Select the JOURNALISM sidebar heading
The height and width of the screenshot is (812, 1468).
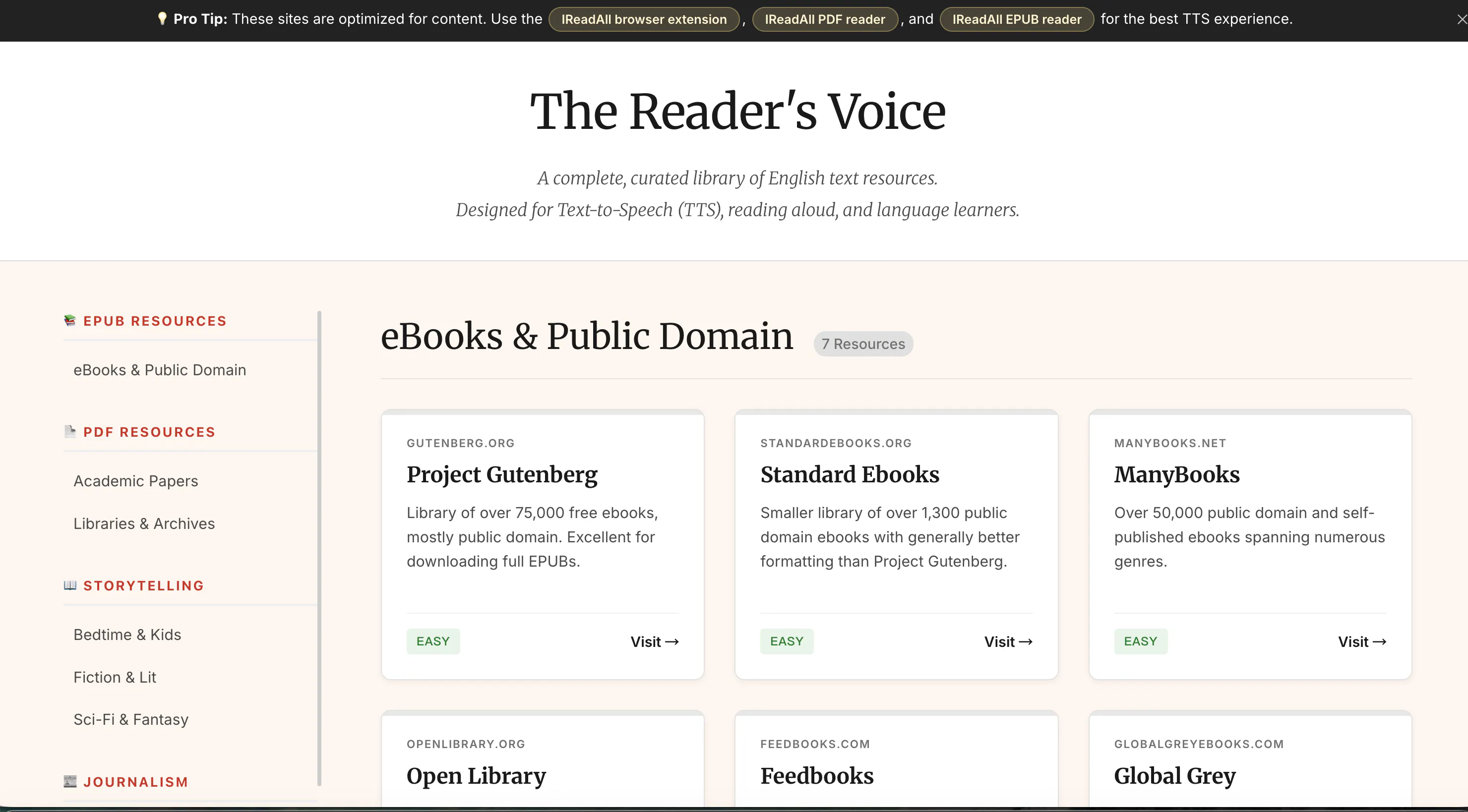135,782
